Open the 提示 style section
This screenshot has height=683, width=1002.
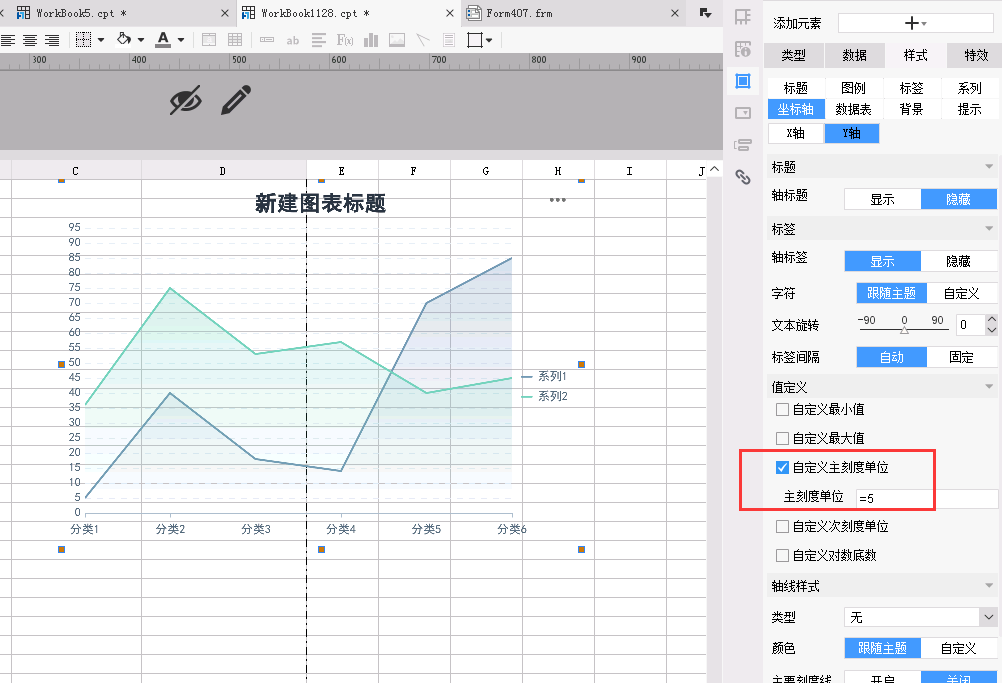[969, 109]
